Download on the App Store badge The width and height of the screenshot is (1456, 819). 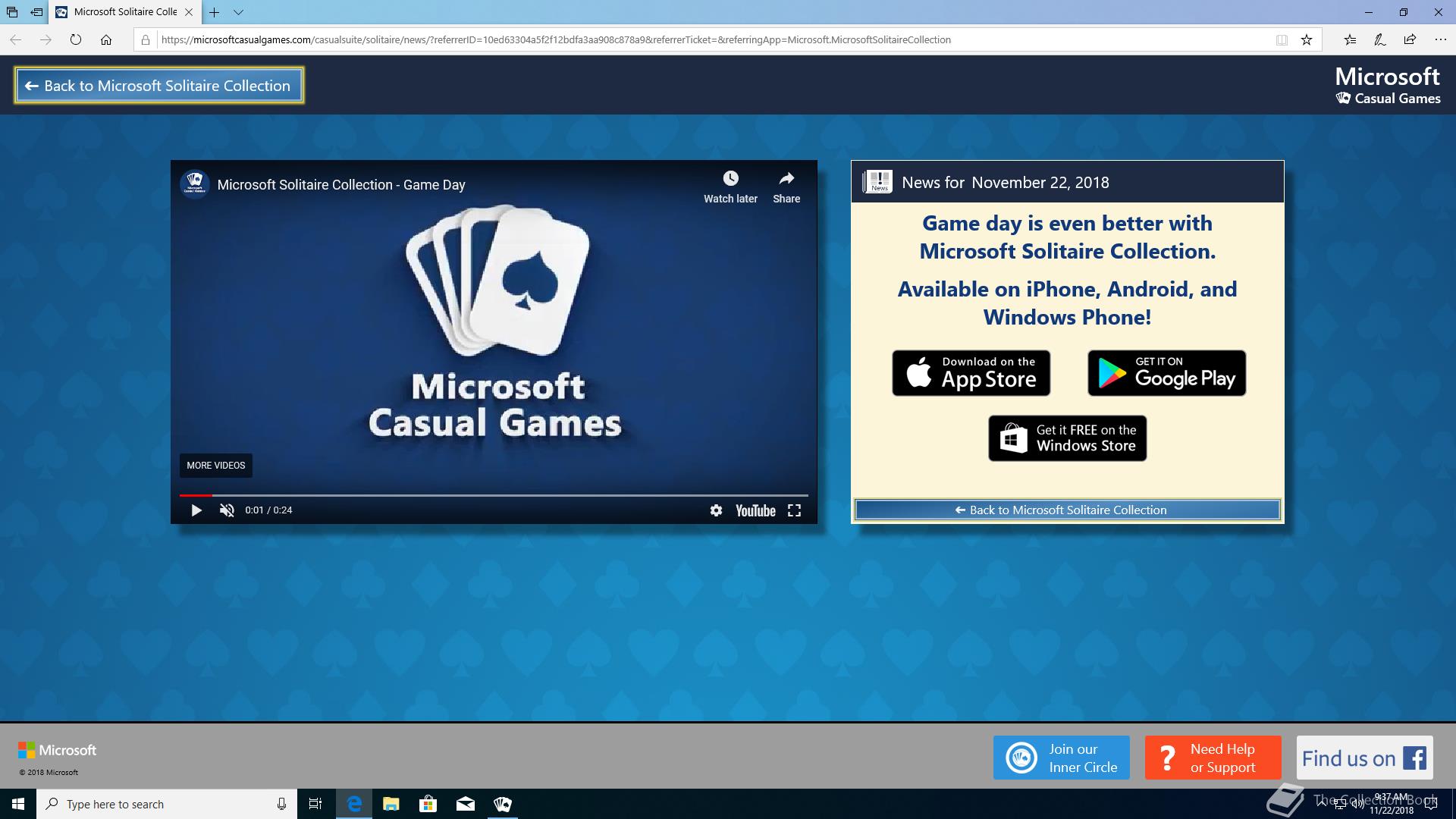(x=971, y=373)
